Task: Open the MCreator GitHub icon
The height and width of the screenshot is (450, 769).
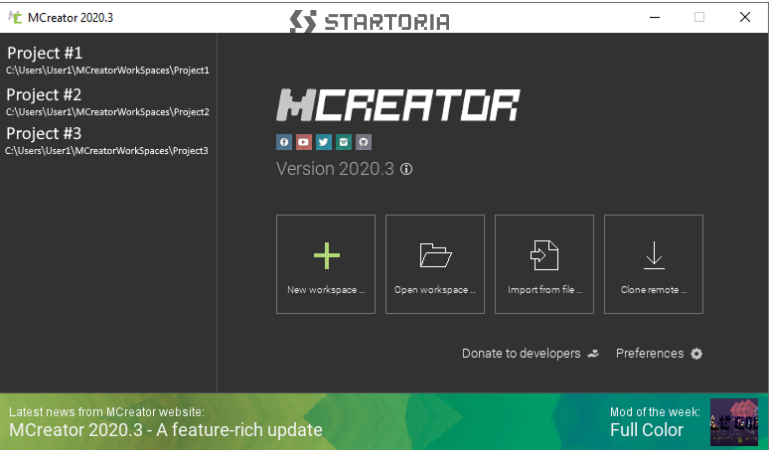Action: click(363, 142)
